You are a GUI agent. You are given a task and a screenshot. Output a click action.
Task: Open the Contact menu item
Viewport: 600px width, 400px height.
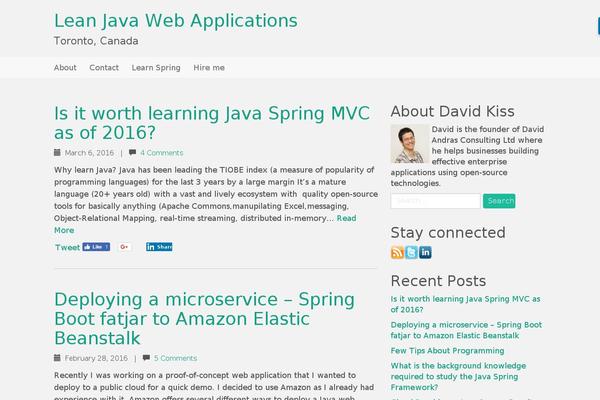pos(104,68)
